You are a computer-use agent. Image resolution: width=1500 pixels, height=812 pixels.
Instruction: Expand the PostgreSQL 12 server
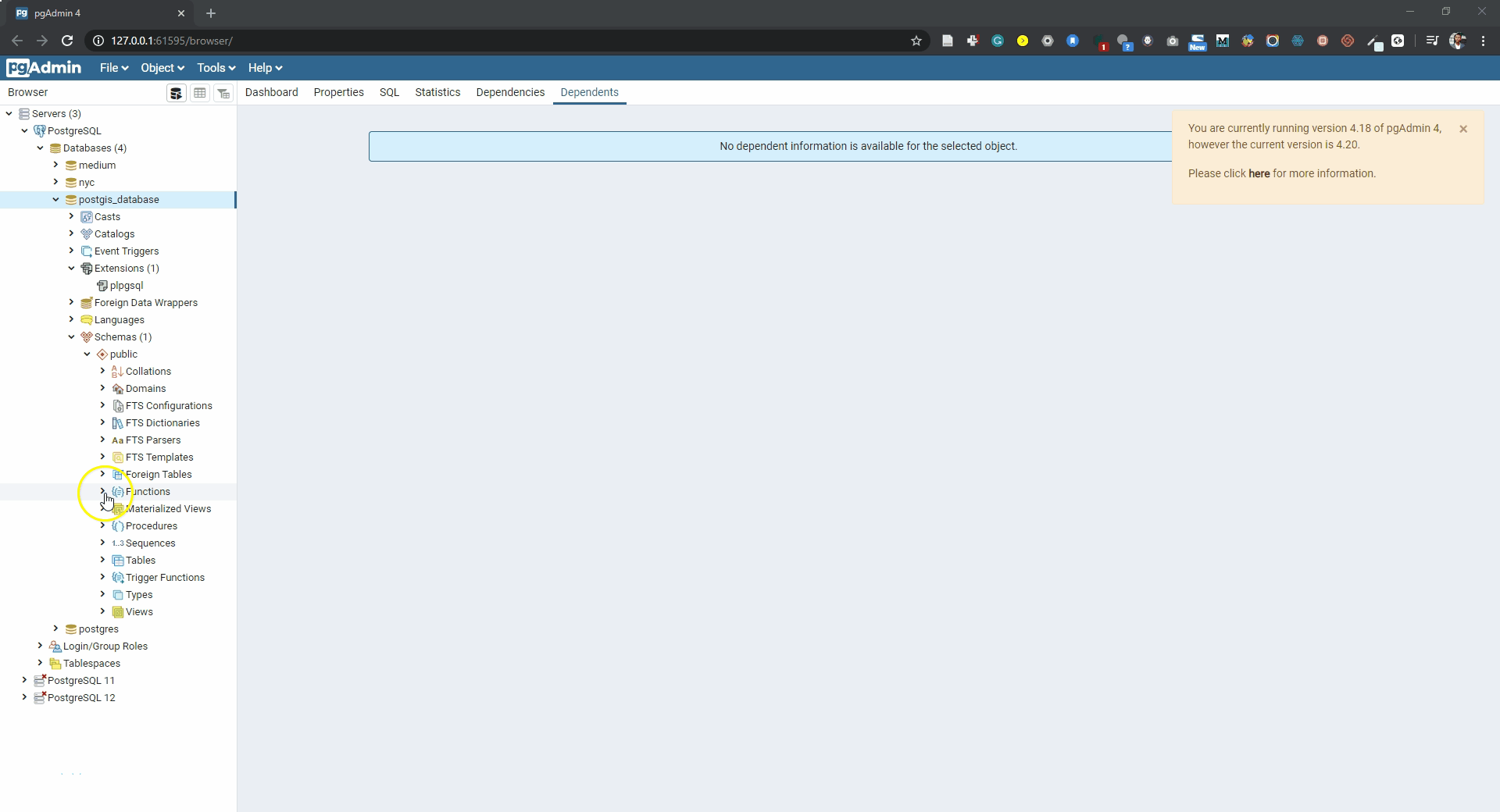24,698
